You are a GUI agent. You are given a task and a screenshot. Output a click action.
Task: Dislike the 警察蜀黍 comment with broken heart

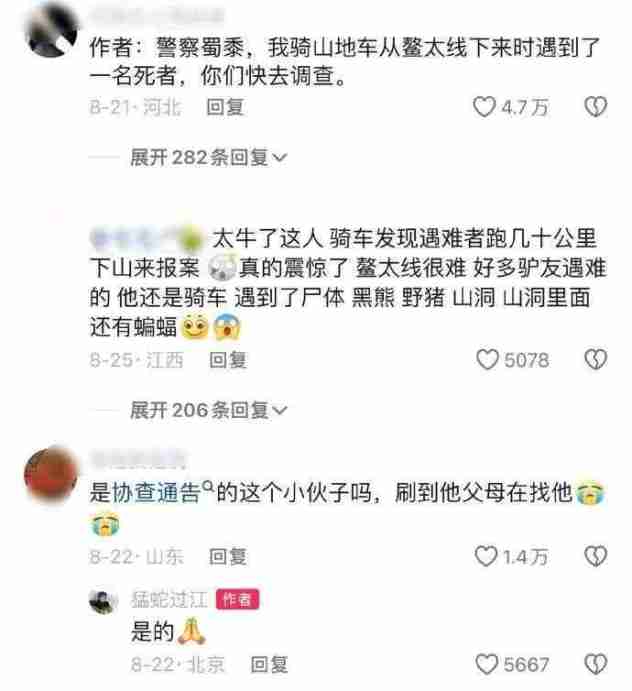click(x=595, y=107)
